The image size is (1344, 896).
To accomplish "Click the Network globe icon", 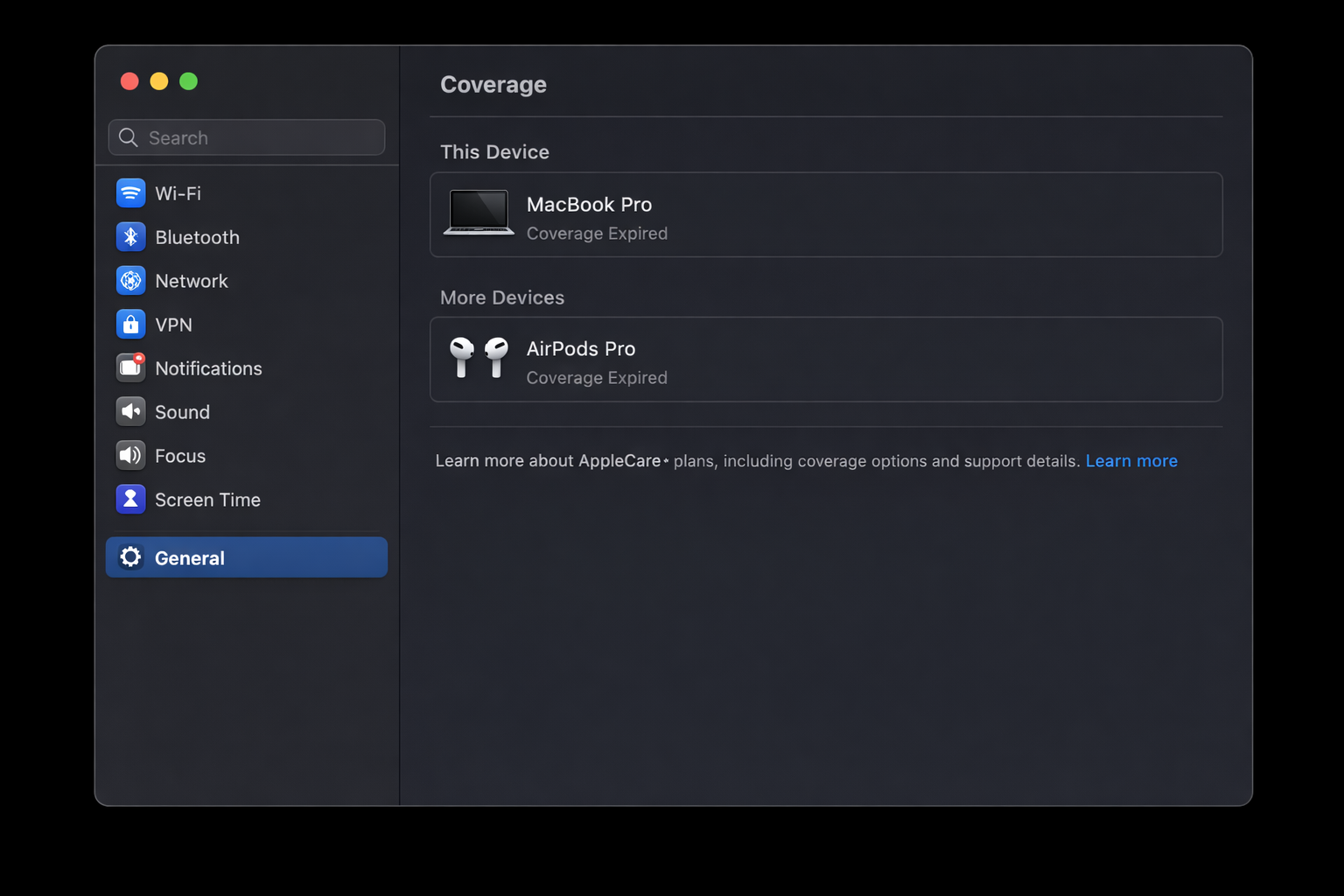I will pyautogui.click(x=130, y=280).
